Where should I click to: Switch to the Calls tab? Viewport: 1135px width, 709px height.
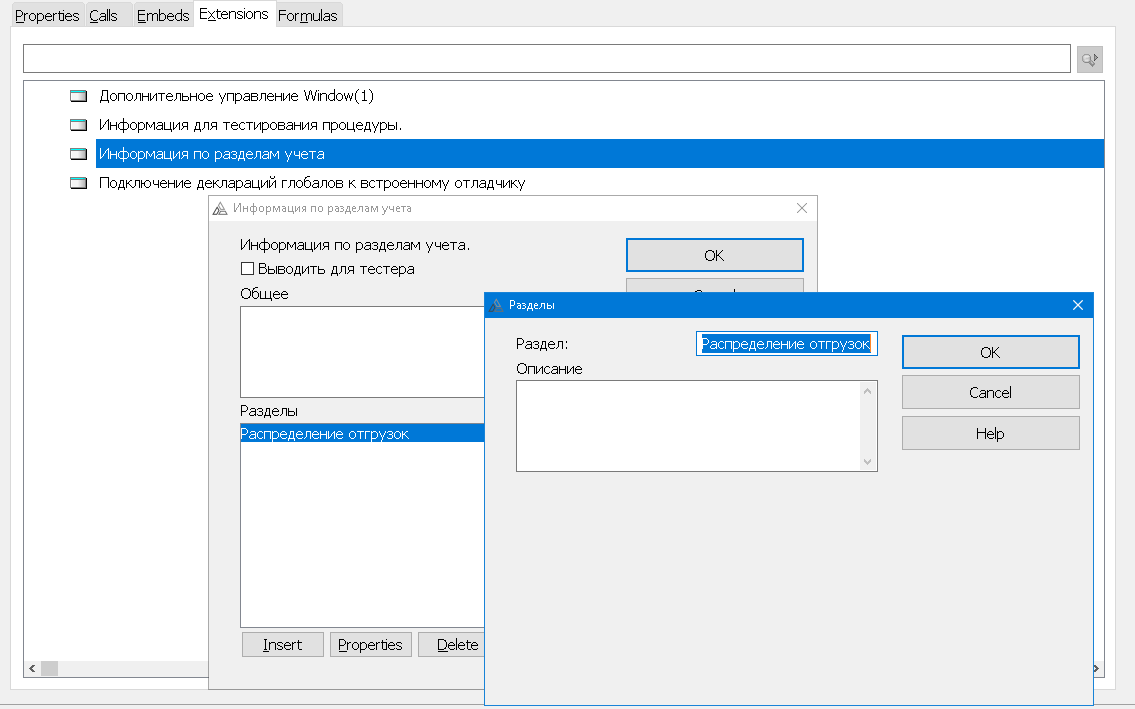(103, 16)
